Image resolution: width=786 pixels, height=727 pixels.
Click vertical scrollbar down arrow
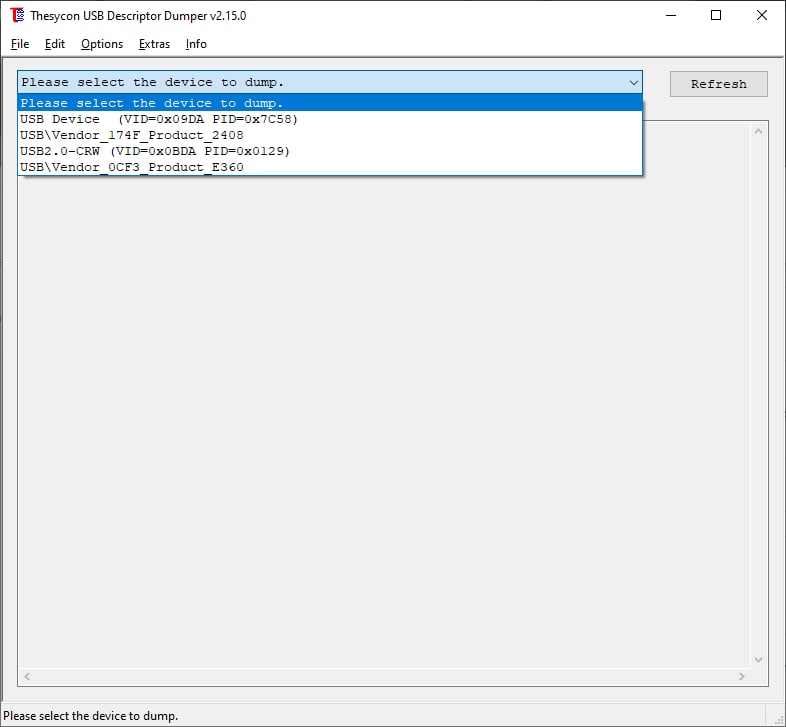[x=758, y=659]
